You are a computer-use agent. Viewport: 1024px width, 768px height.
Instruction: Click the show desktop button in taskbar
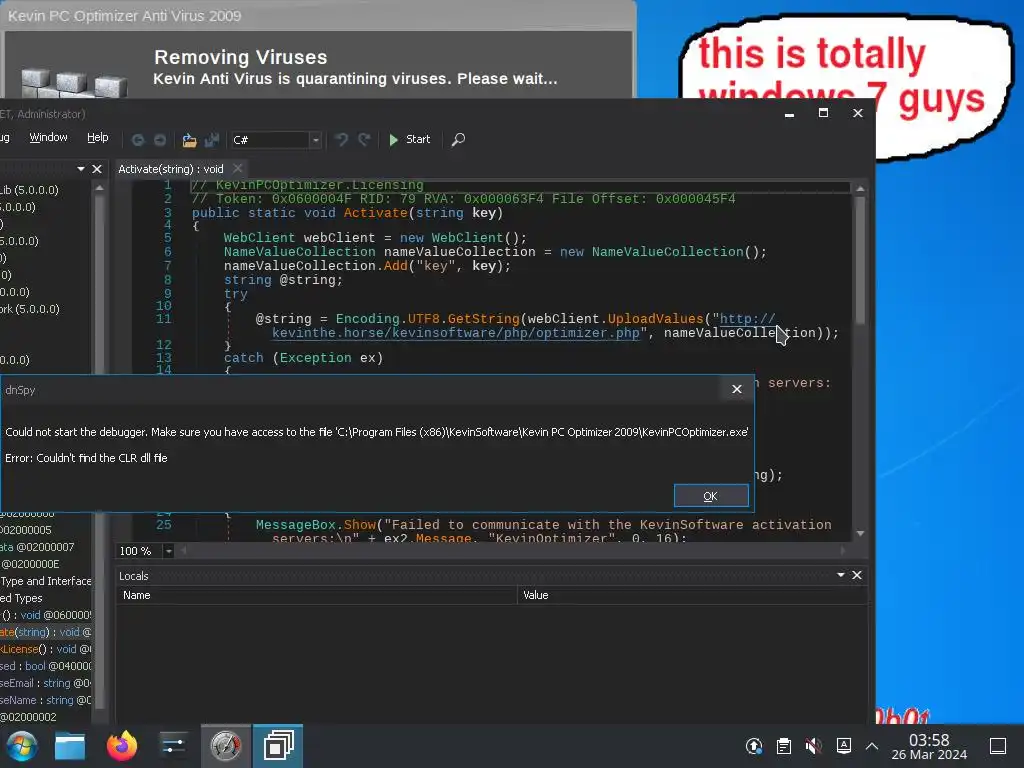click(x=998, y=746)
